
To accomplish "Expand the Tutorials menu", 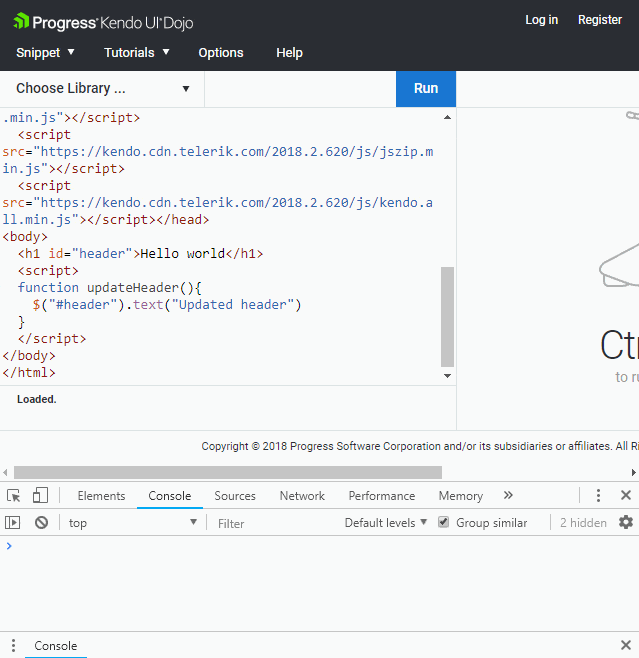I will (x=137, y=52).
